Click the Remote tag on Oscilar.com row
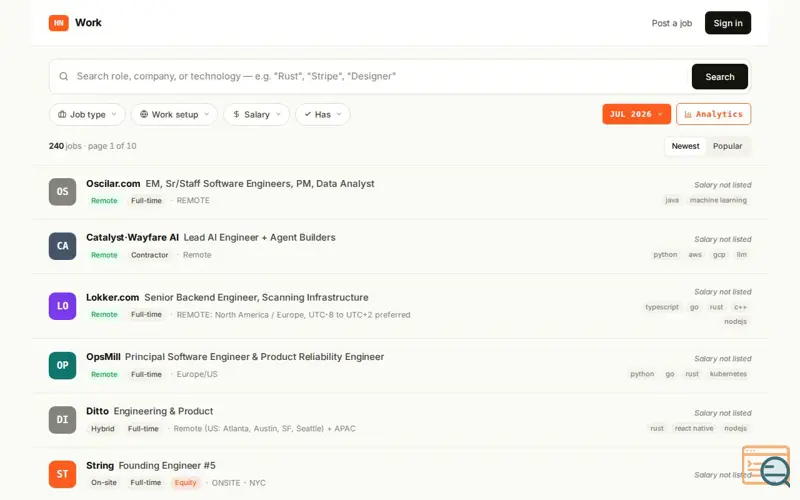The height and width of the screenshot is (500, 800). pos(104,201)
